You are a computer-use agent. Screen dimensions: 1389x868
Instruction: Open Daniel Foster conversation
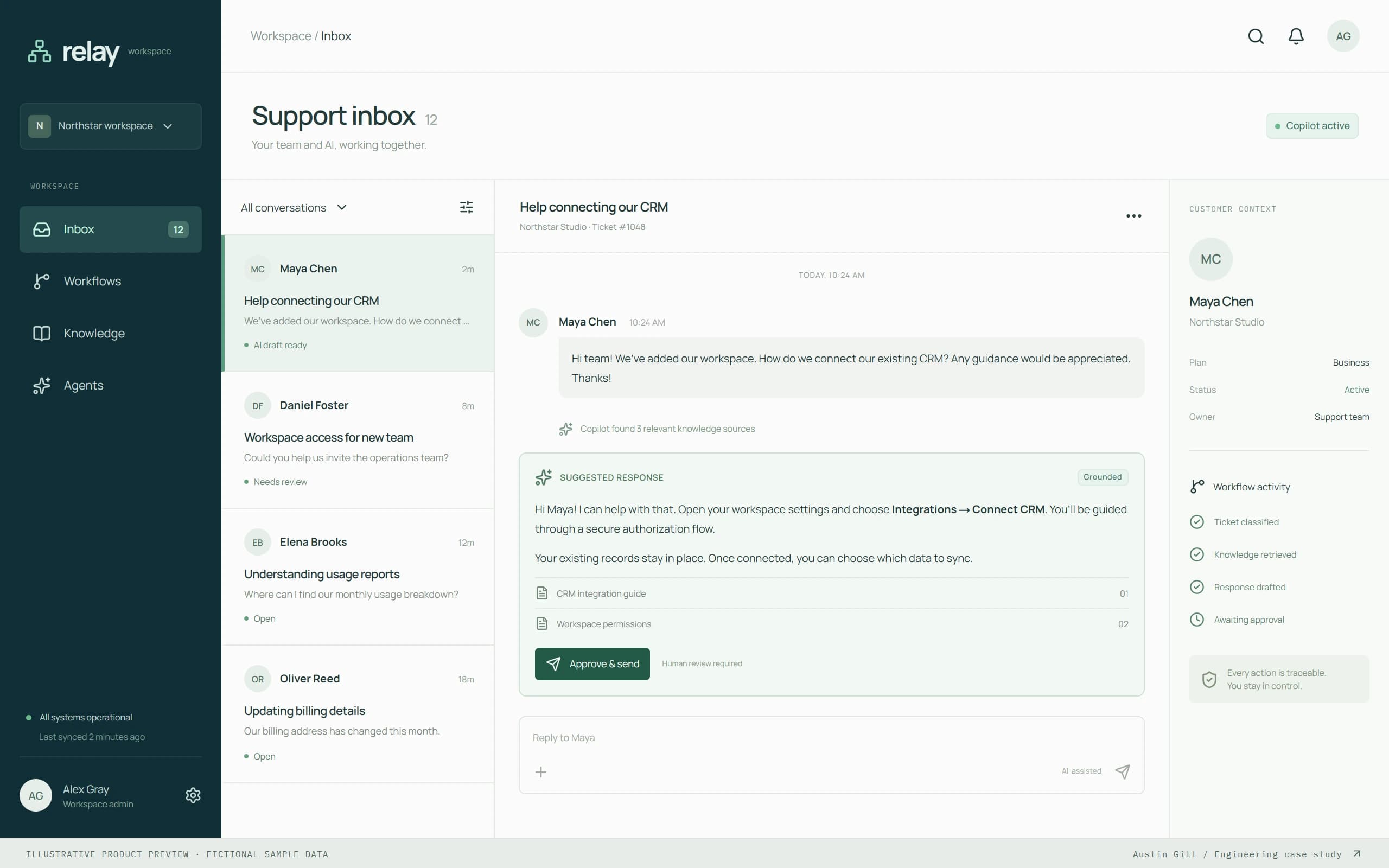358,441
